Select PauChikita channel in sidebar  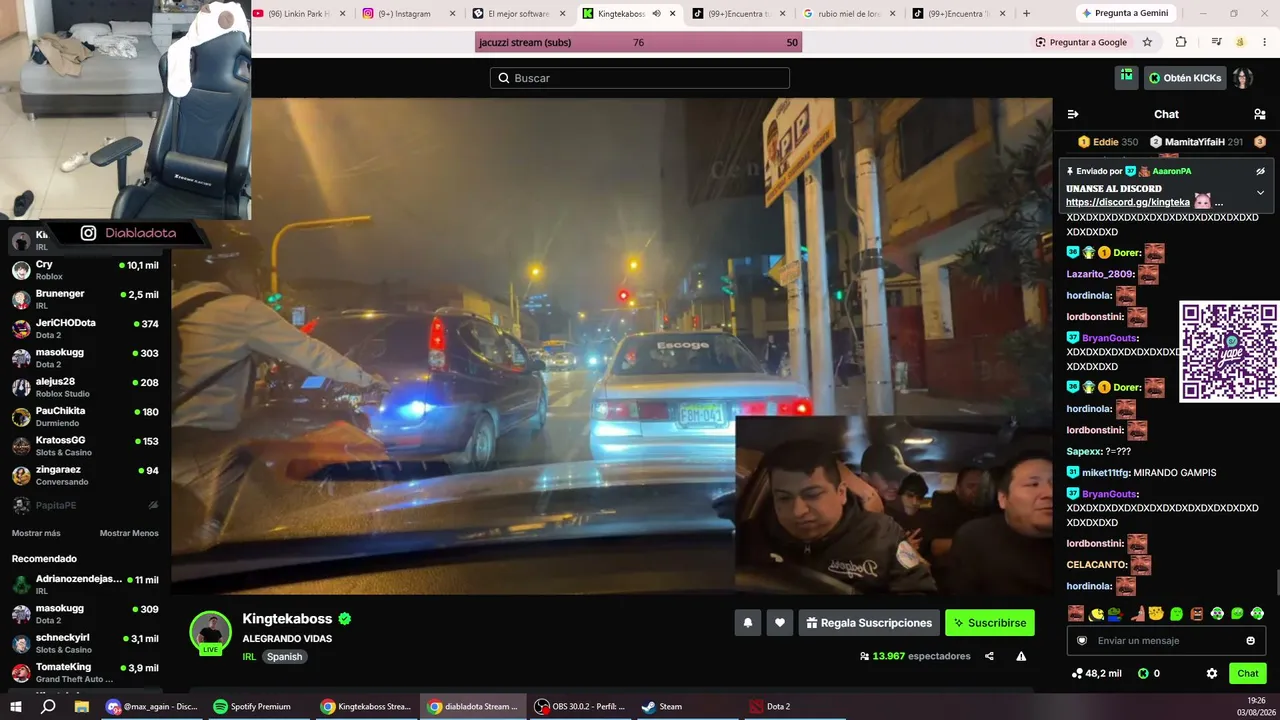[86, 416]
